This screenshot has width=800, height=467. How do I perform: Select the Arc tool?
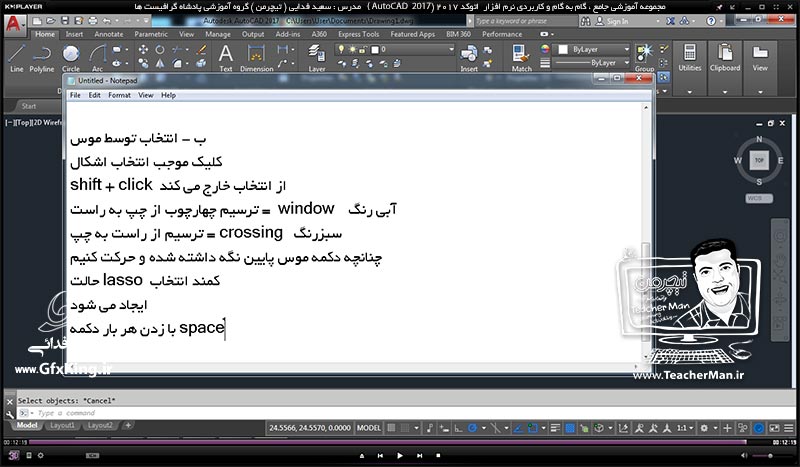pyautogui.click(x=97, y=58)
